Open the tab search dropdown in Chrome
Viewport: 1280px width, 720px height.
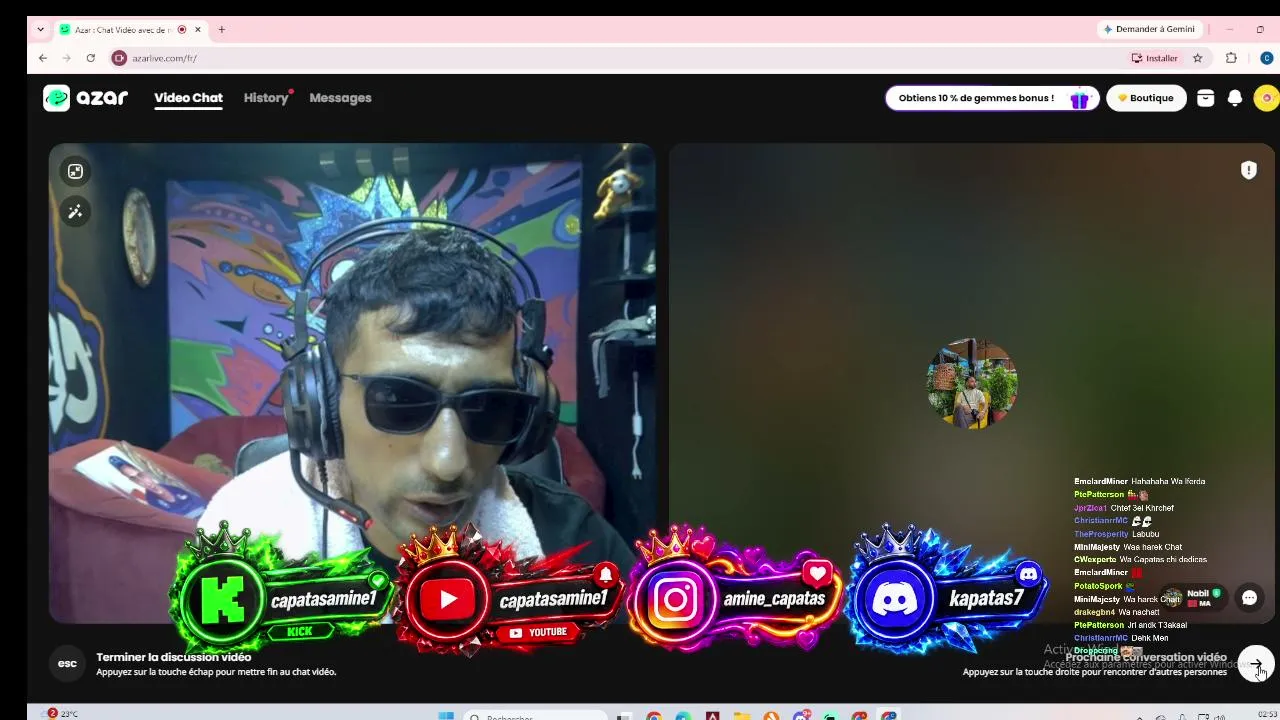(40, 30)
